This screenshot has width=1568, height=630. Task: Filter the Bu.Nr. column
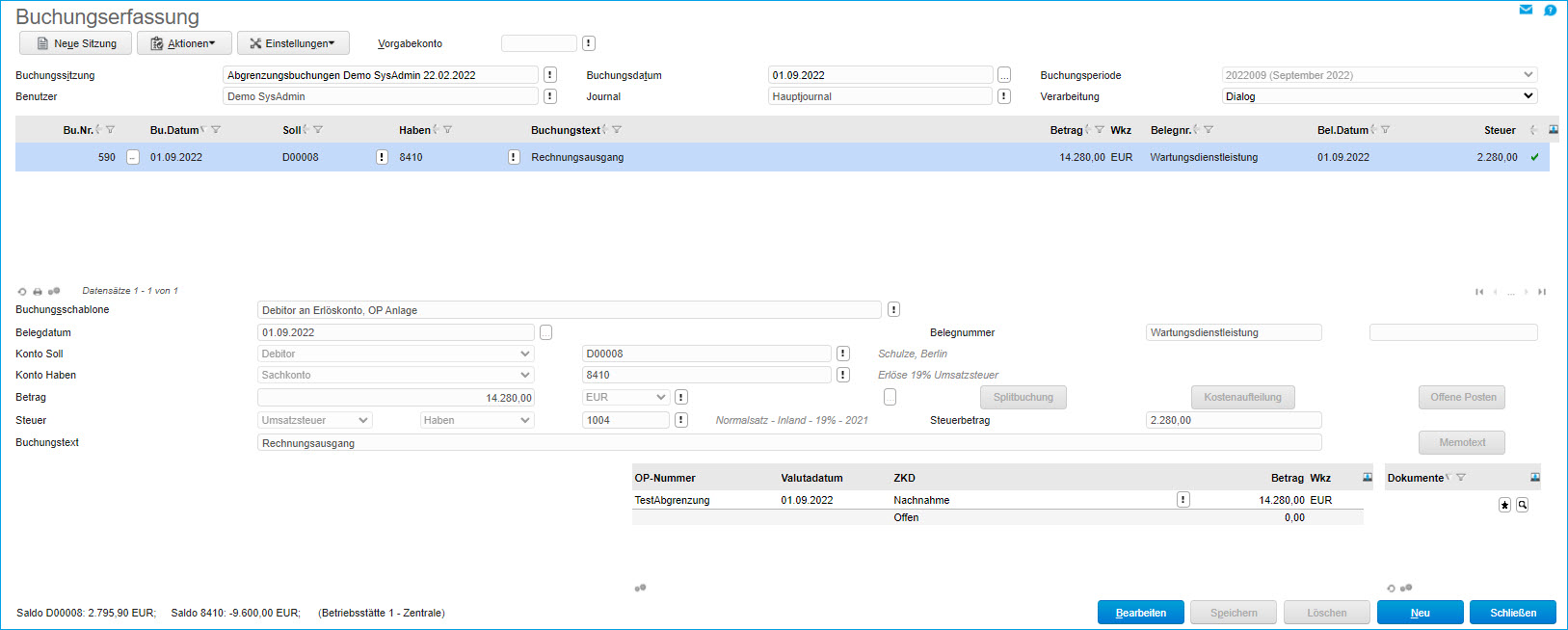[111, 130]
